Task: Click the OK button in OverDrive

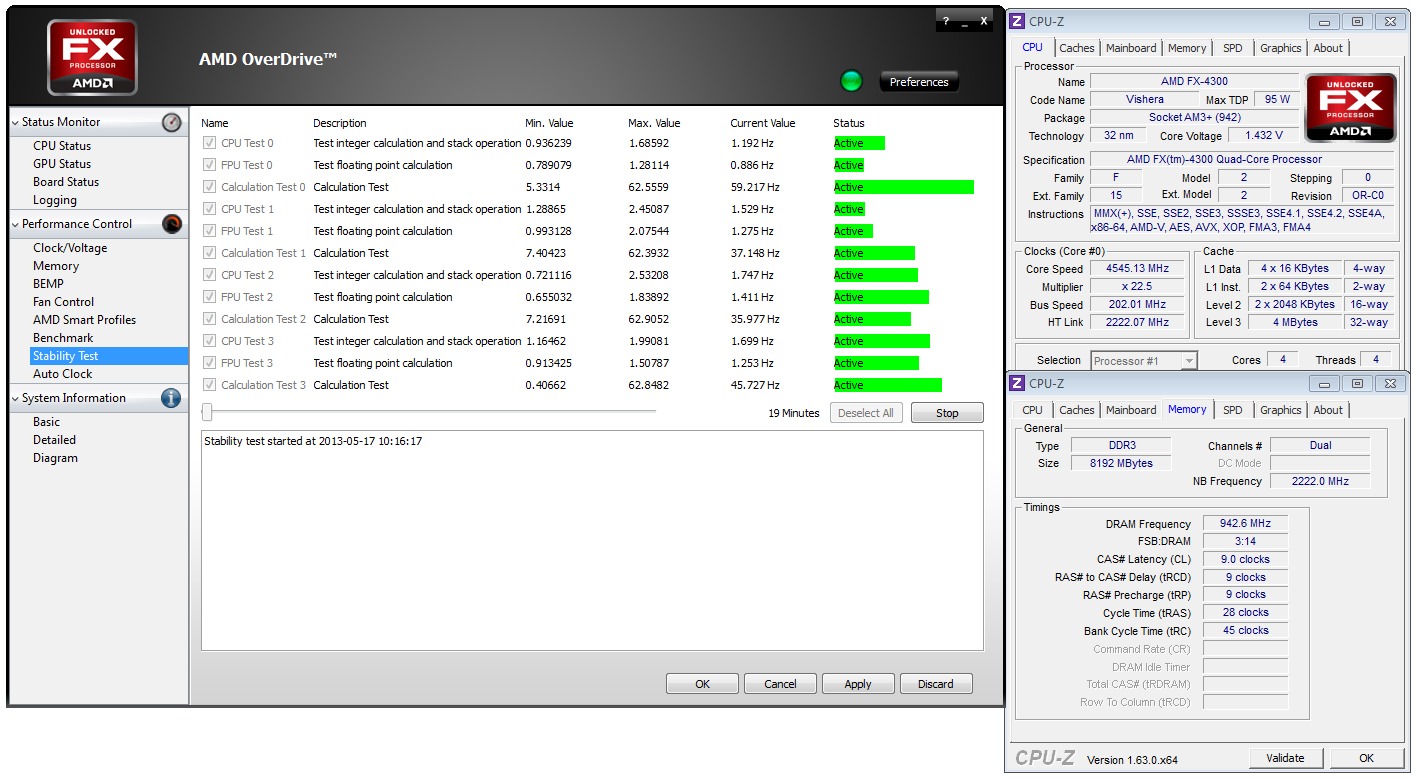Action: (x=702, y=684)
